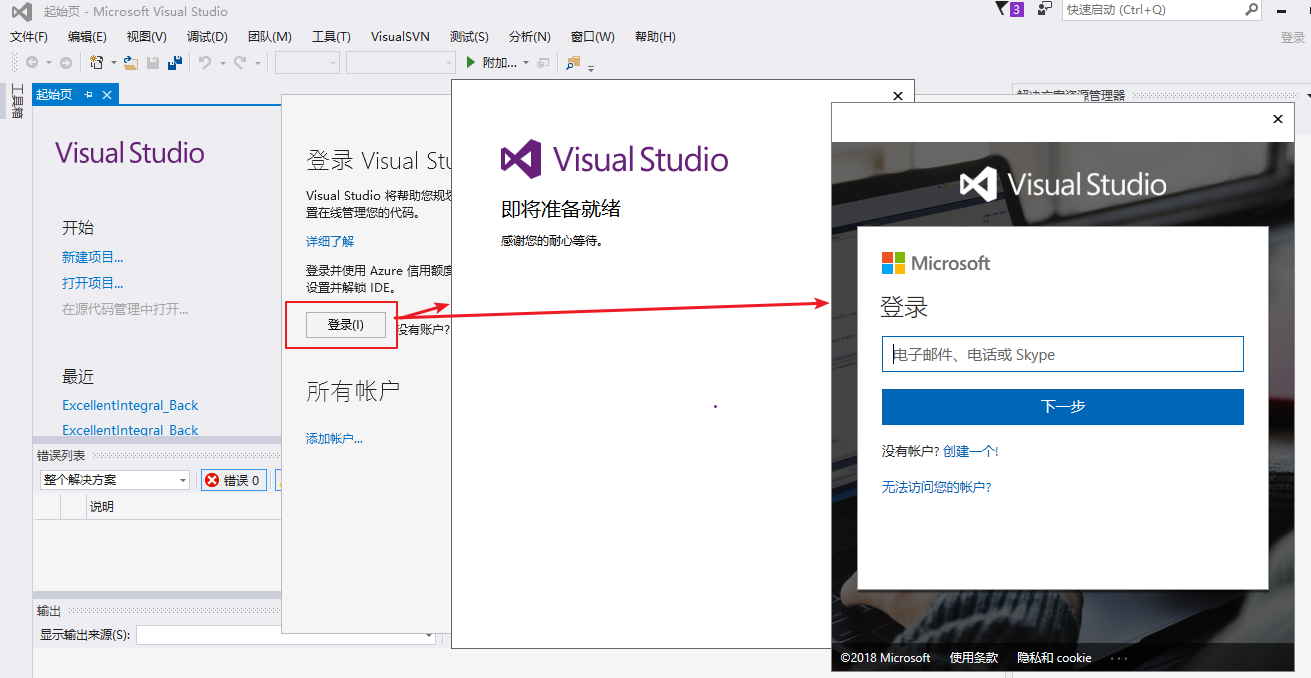Click the Sign in (I) button
Image resolution: width=1311 pixels, height=678 pixels.
(x=346, y=325)
